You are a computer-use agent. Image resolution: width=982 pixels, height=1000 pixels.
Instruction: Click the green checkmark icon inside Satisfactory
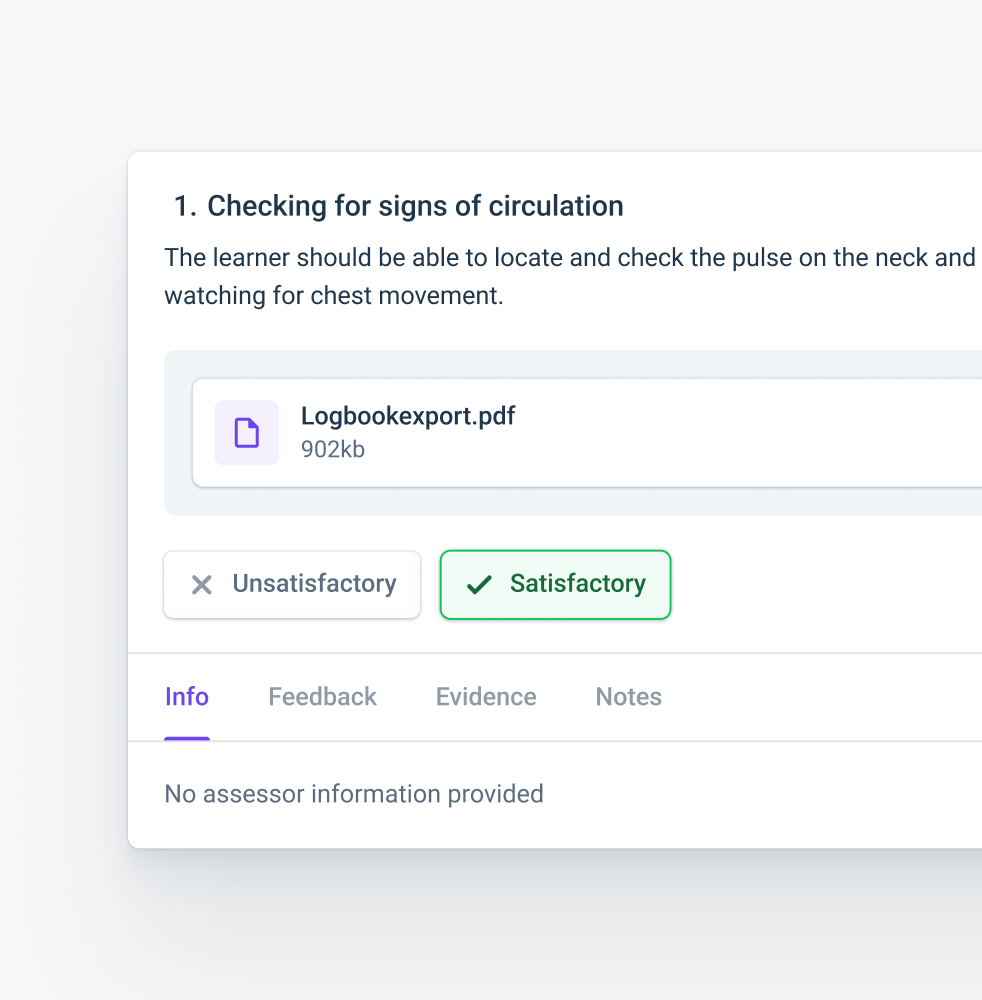[x=479, y=584]
